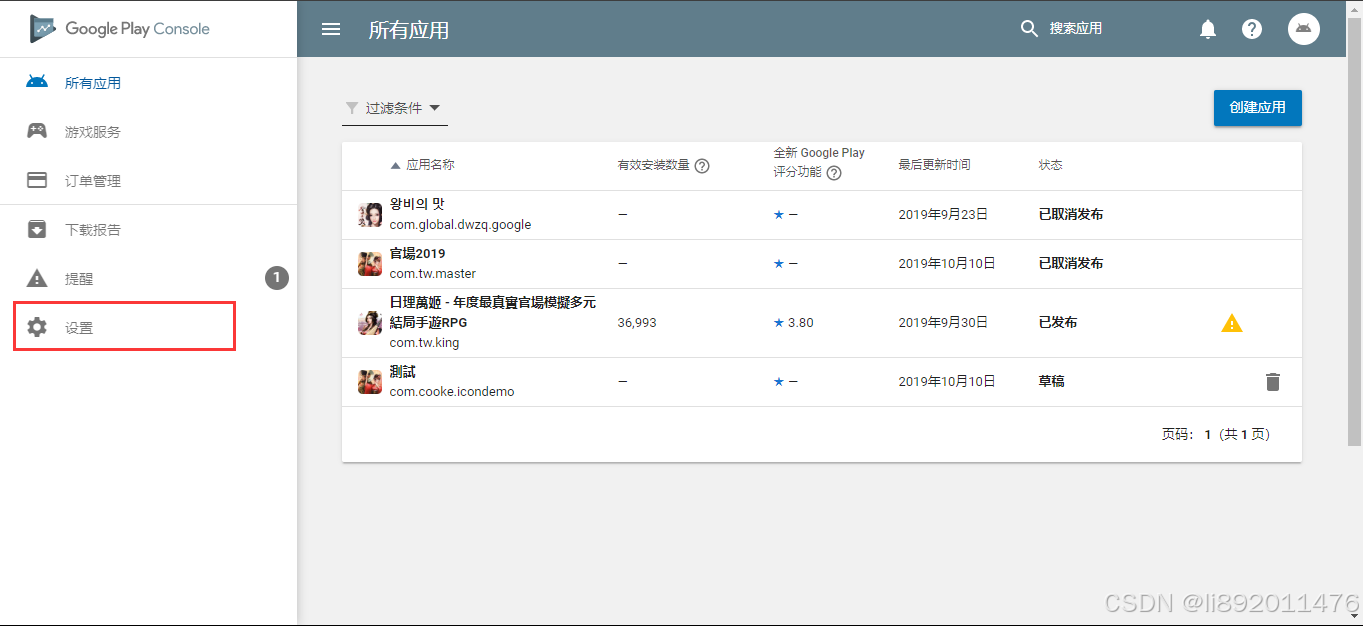This screenshot has height=626, width=1363.
Task: Click the 提醒 notification count badge
Action: coord(277,278)
